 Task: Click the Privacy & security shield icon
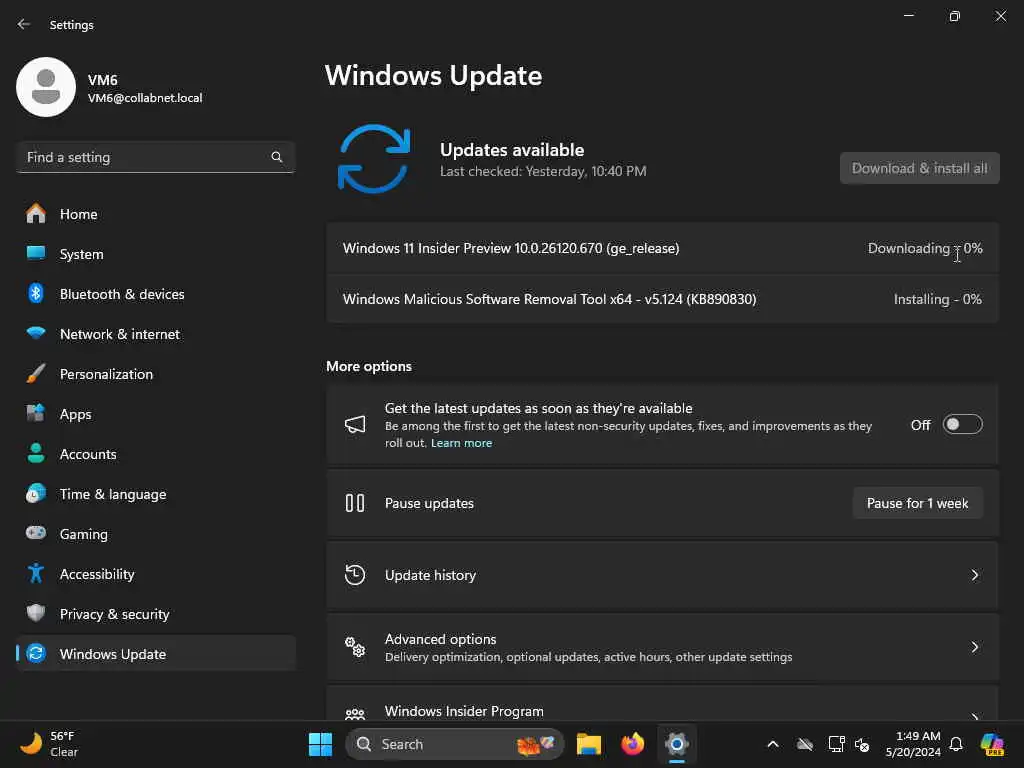point(36,613)
